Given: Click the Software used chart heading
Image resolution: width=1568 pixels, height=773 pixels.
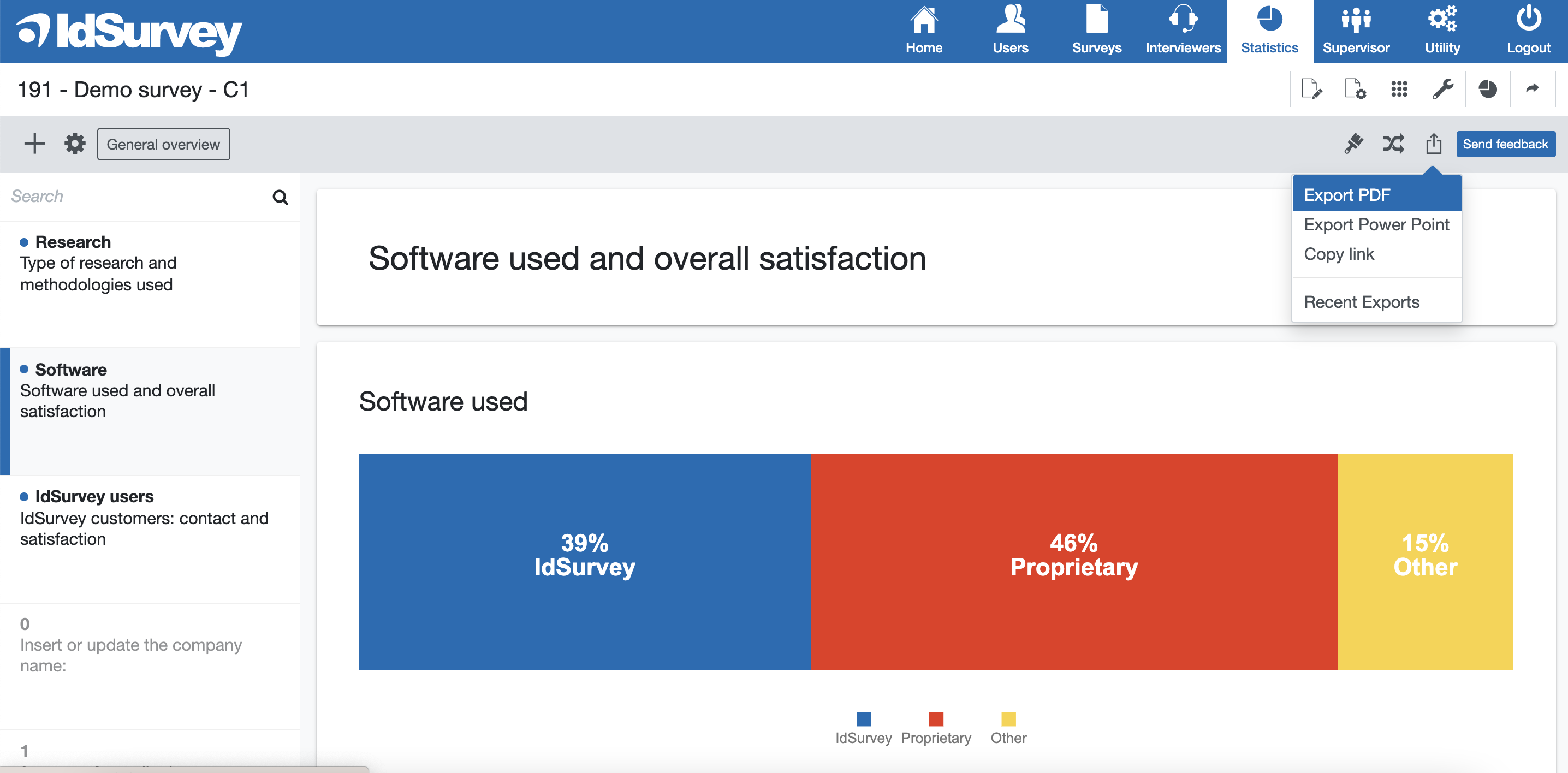Looking at the screenshot, I should coord(443,401).
